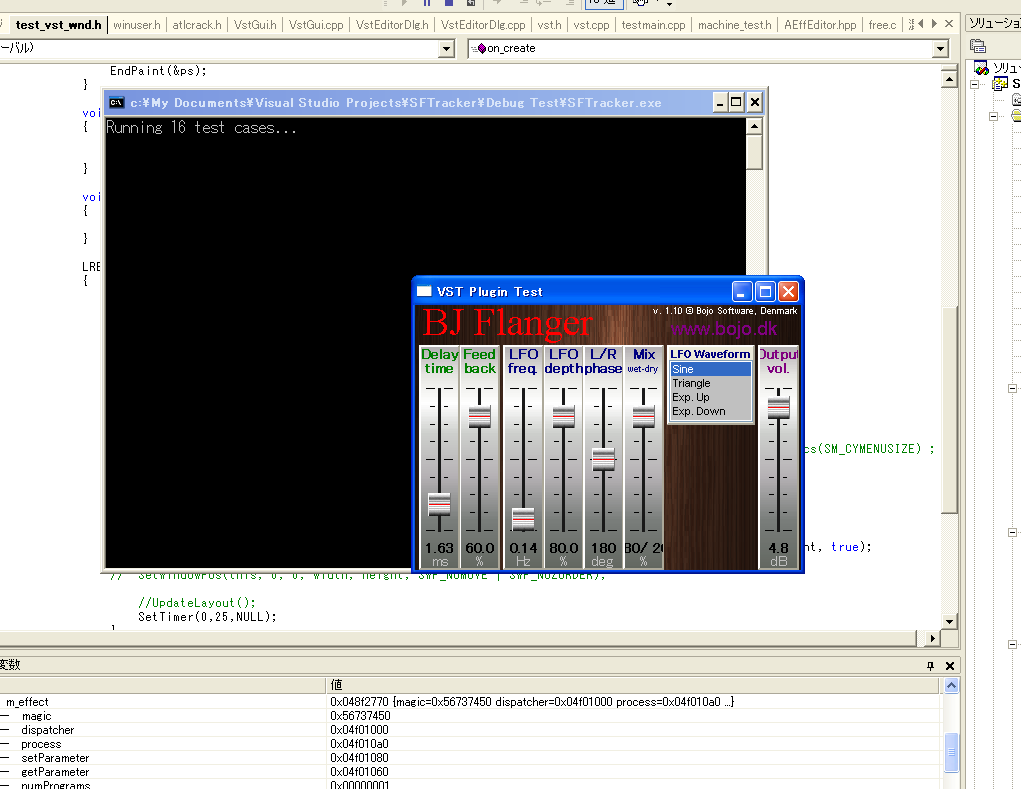Click the L/R phase slider handle

(603, 459)
